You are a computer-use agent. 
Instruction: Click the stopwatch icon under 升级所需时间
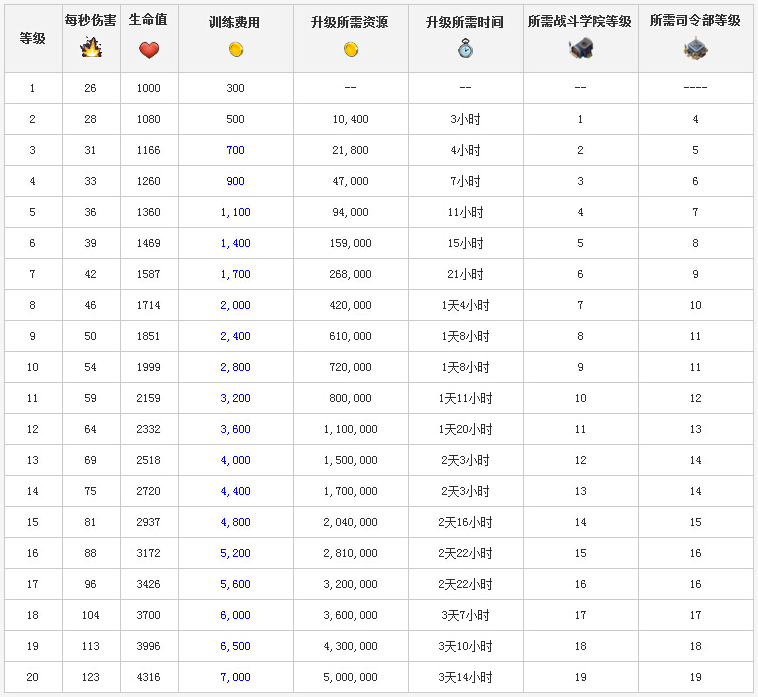pyautogui.click(x=465, y=48)
